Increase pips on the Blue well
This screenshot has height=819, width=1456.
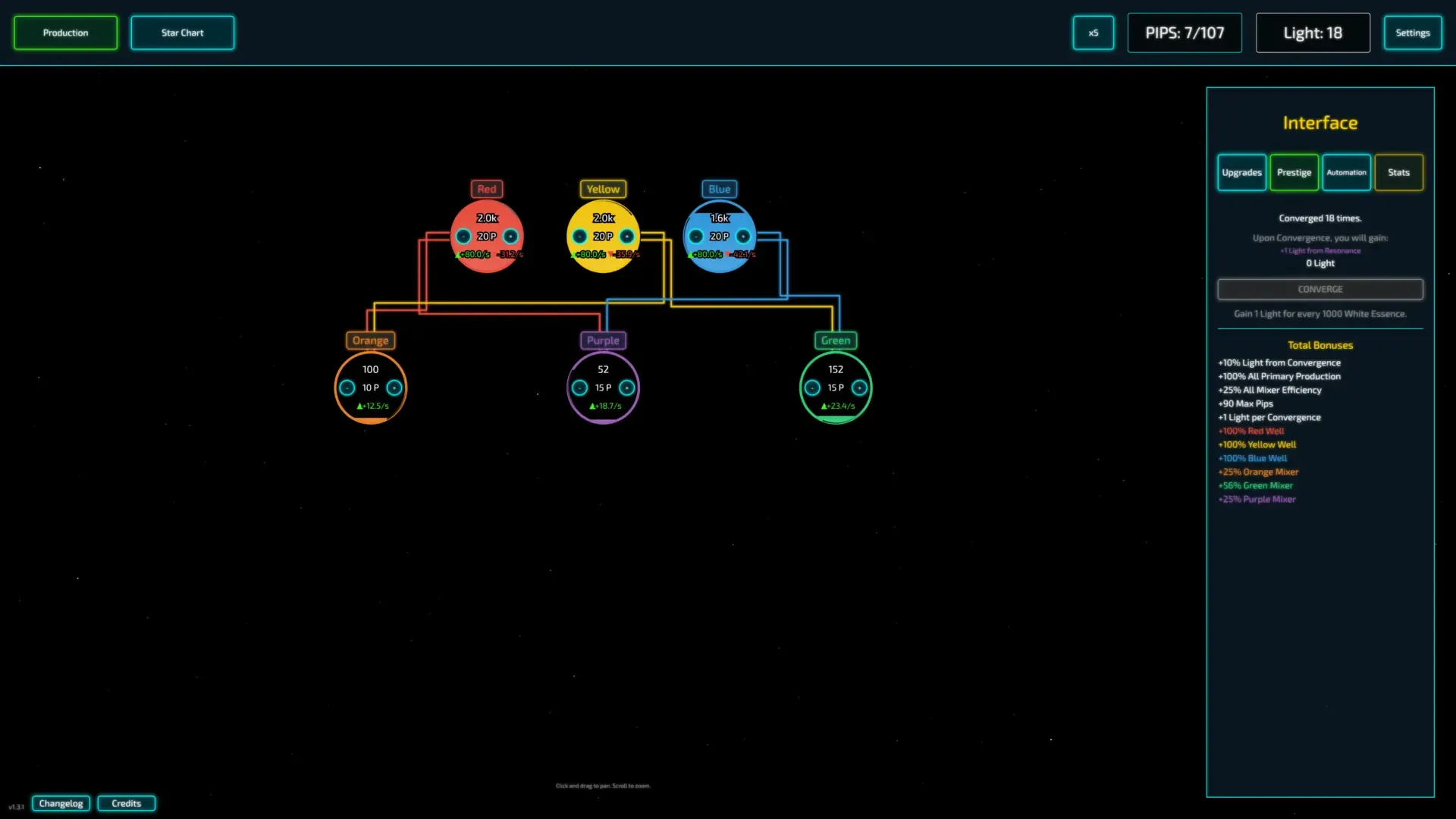(x=744, y=237)
